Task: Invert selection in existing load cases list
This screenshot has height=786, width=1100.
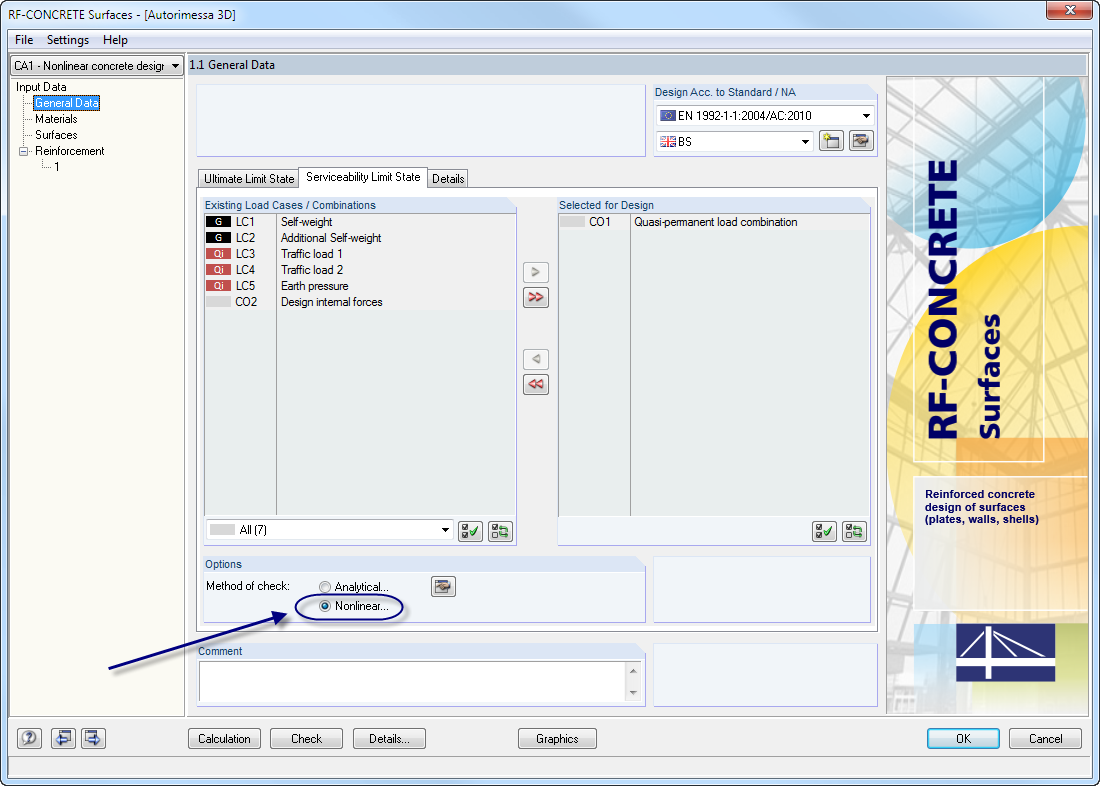Action: [x=500, y=531]
